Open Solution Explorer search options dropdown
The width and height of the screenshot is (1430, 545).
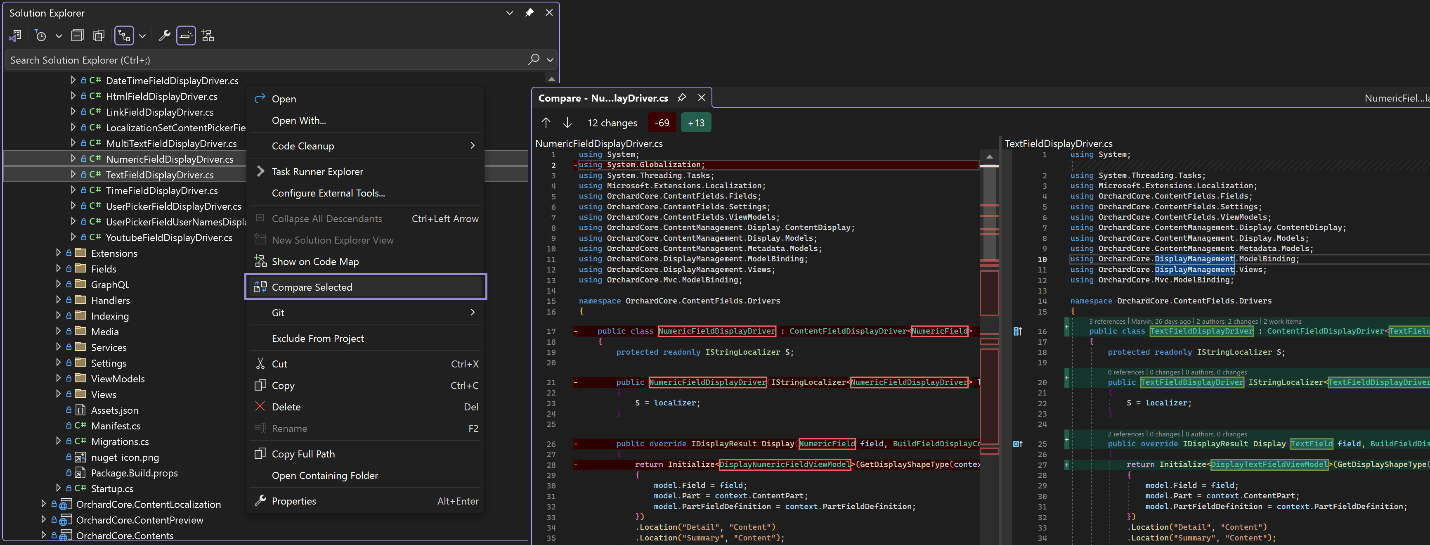pyautogui.click(x=550, y=60)
